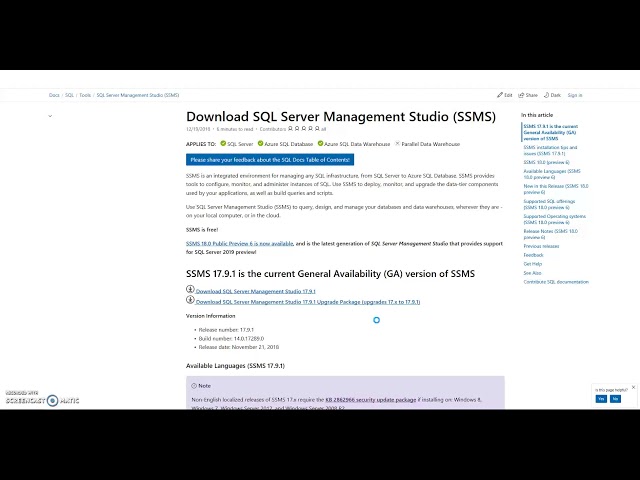Jump to Feedback in article navigation
640x480 pixels.
click(x=533, y=255)
